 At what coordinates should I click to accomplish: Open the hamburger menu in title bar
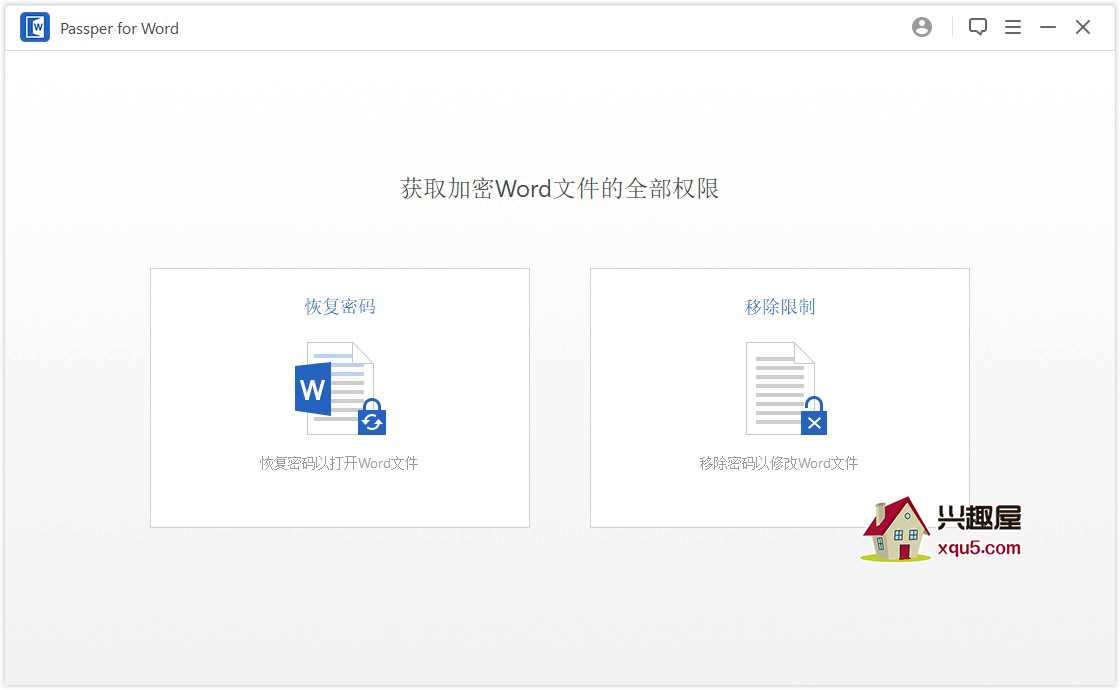[x=1013, y=27]
